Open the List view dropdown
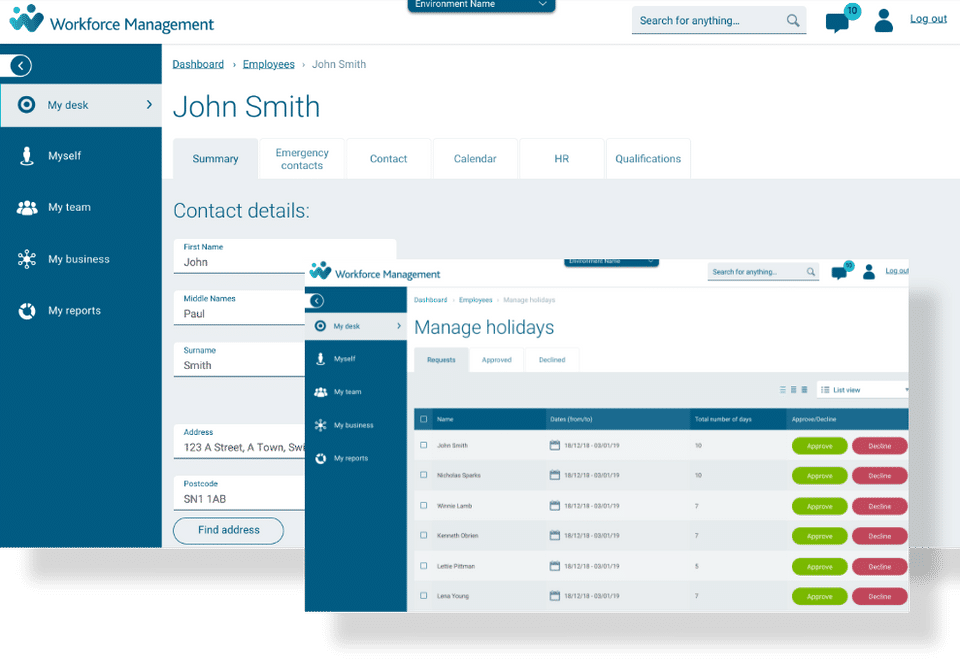 point(863,390)
